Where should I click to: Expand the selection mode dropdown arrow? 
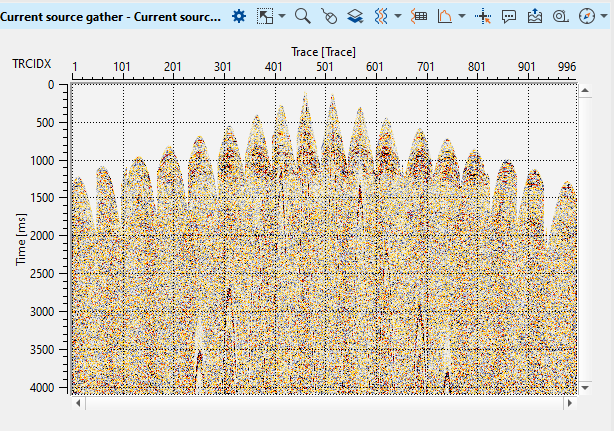(x=282, y=16)
